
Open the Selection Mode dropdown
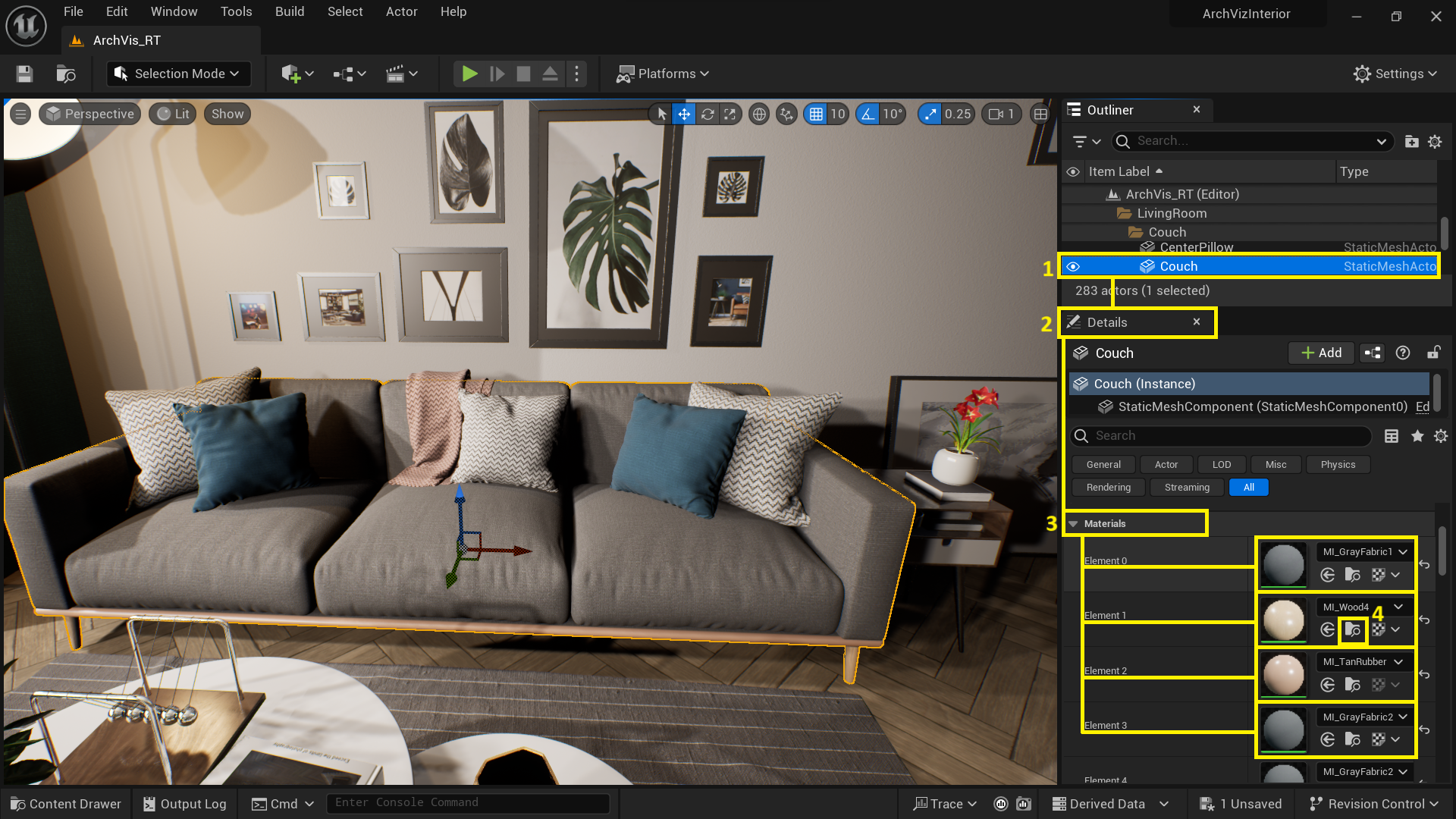pos(177,74)
